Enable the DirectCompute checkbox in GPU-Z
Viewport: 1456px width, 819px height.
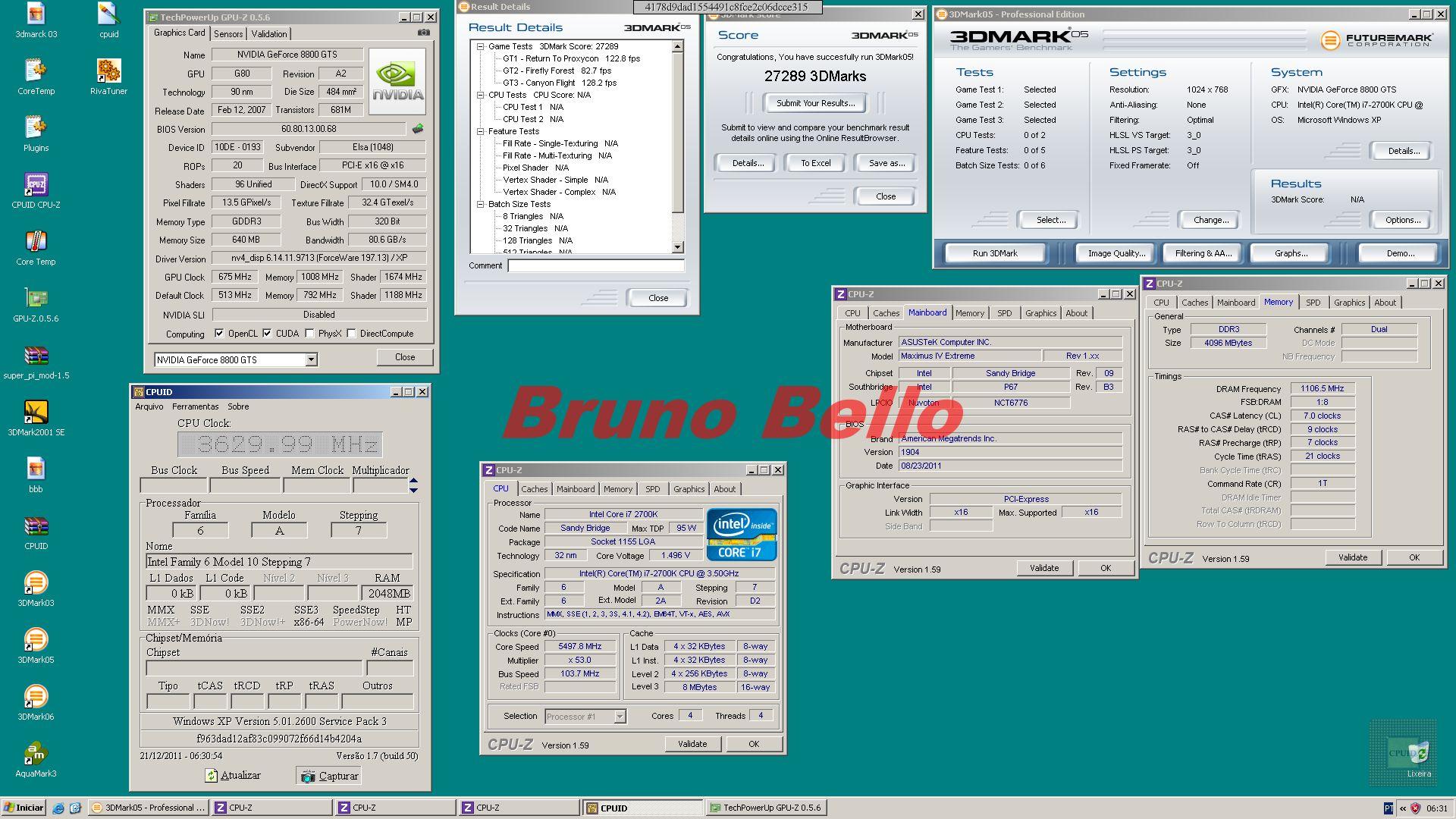[351, 333]
